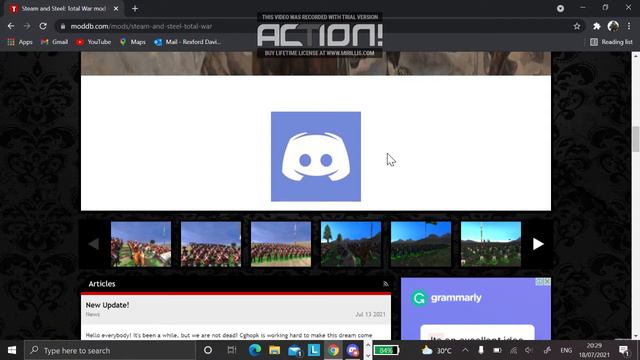
Task: Open the blue L app in taskbar
Action: [314, 350]
